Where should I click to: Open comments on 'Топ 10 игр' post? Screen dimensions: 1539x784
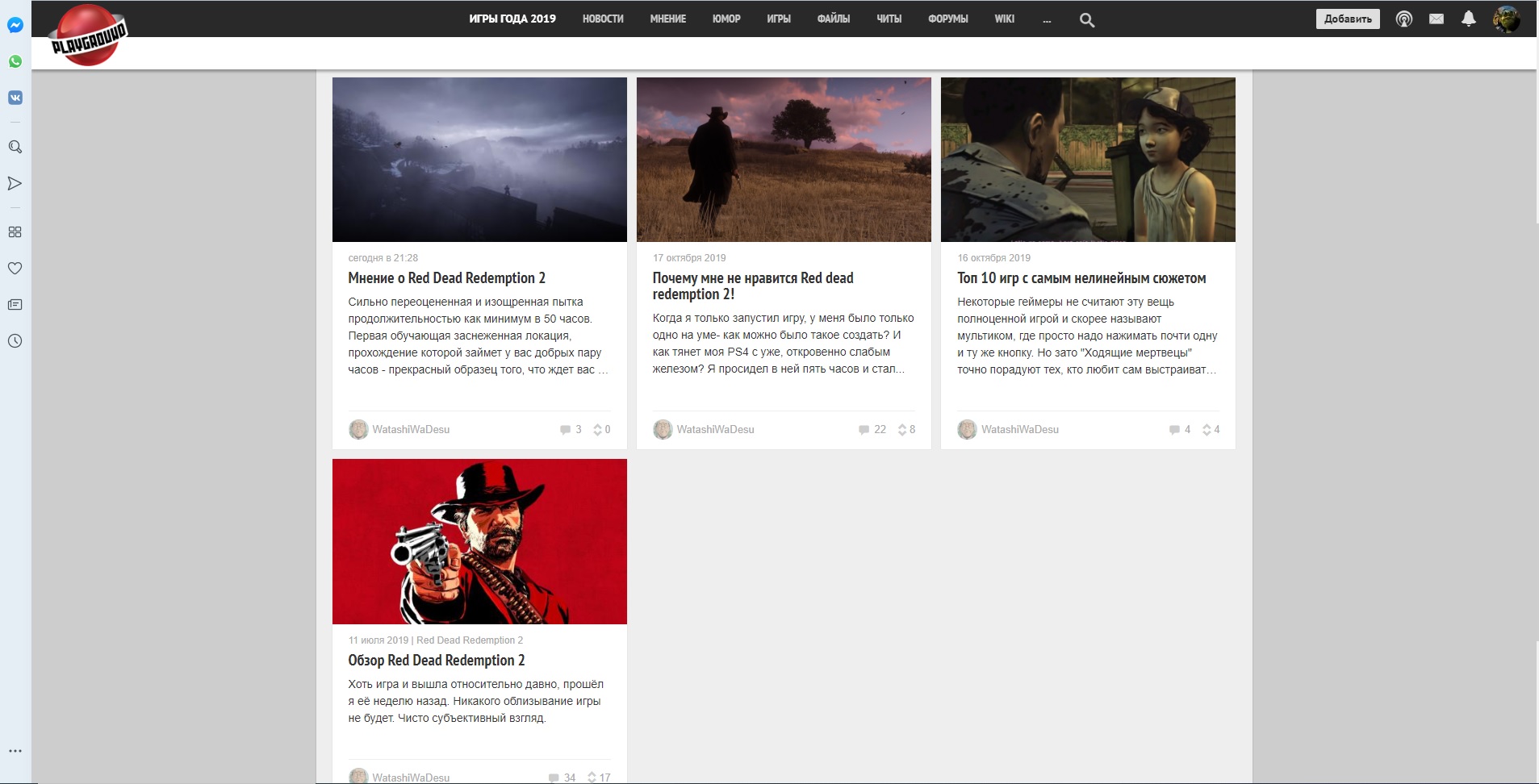pyautogui.click(x=1179, y=430)
